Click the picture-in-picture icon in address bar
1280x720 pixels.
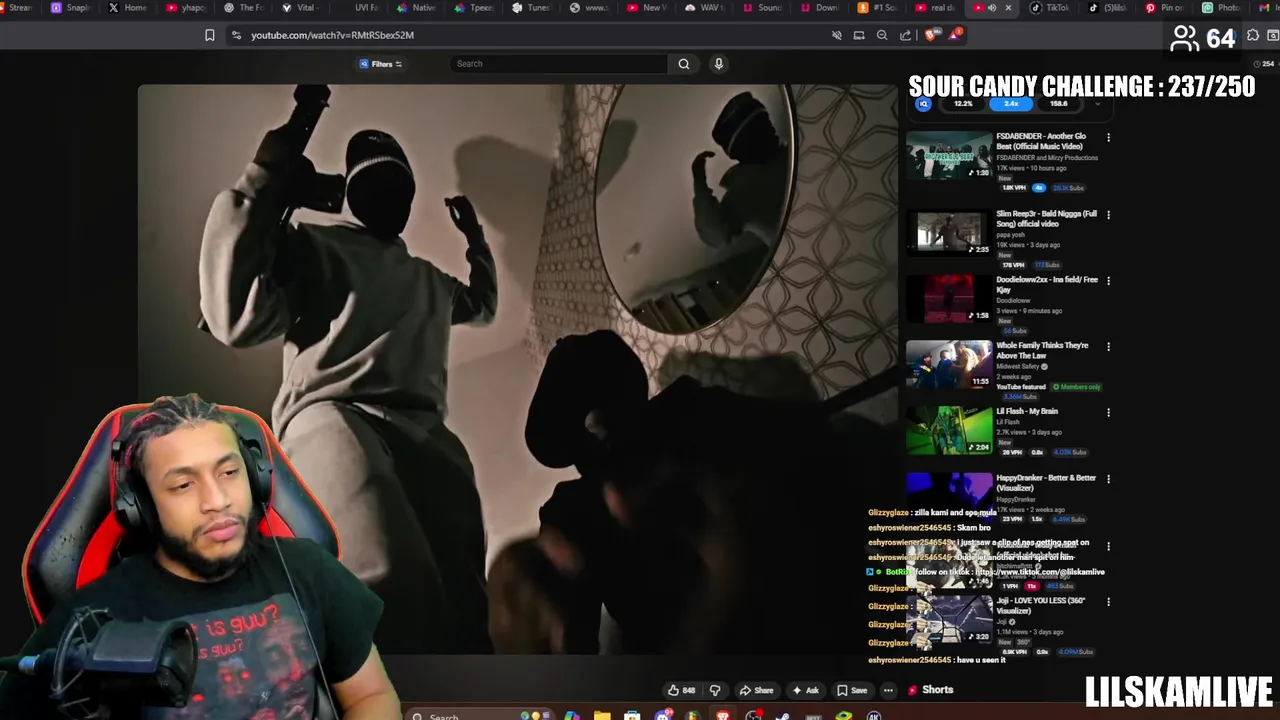pos(859,35)
